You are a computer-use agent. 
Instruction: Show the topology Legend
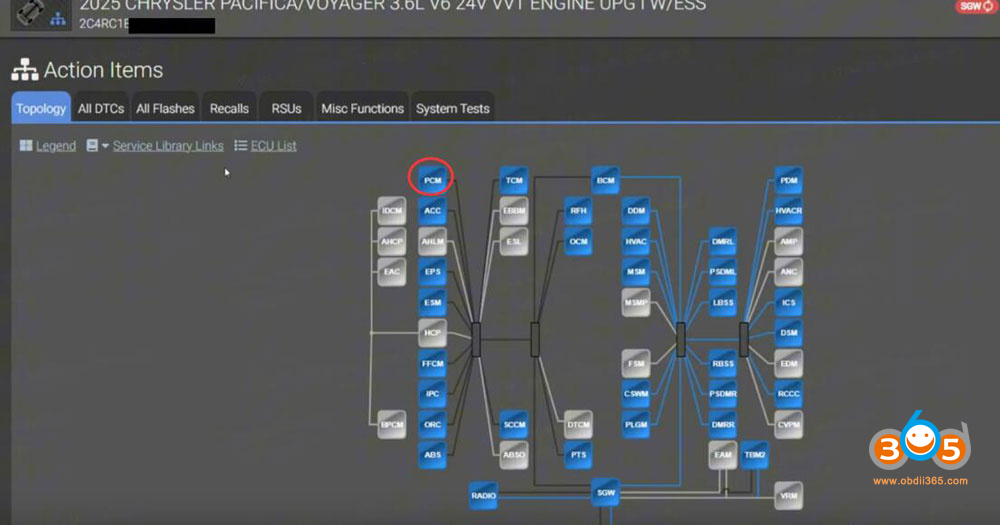[48, 145]
